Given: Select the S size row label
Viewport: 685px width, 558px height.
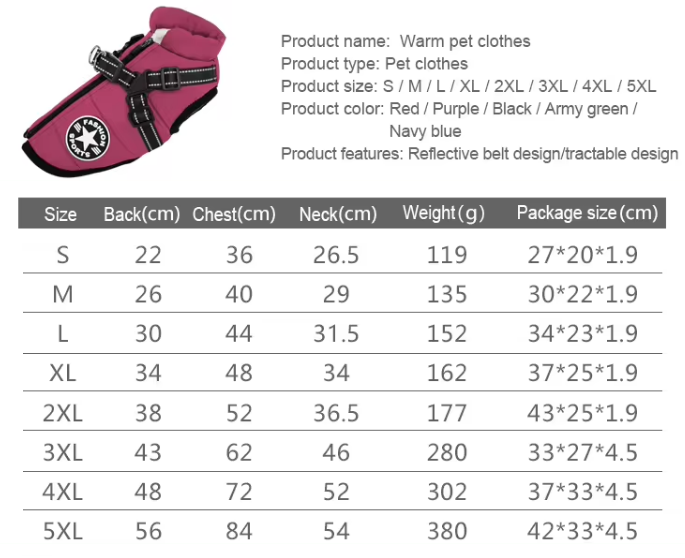Looking at the screenshot, I should tap(63, 255).
